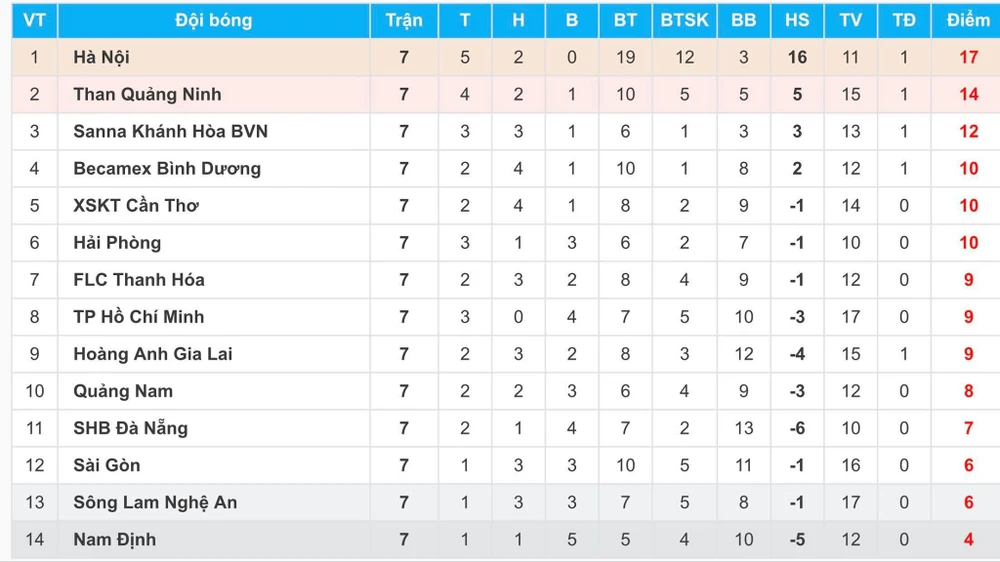
Task: Click the Điểm column header
Action: point(968,20)
